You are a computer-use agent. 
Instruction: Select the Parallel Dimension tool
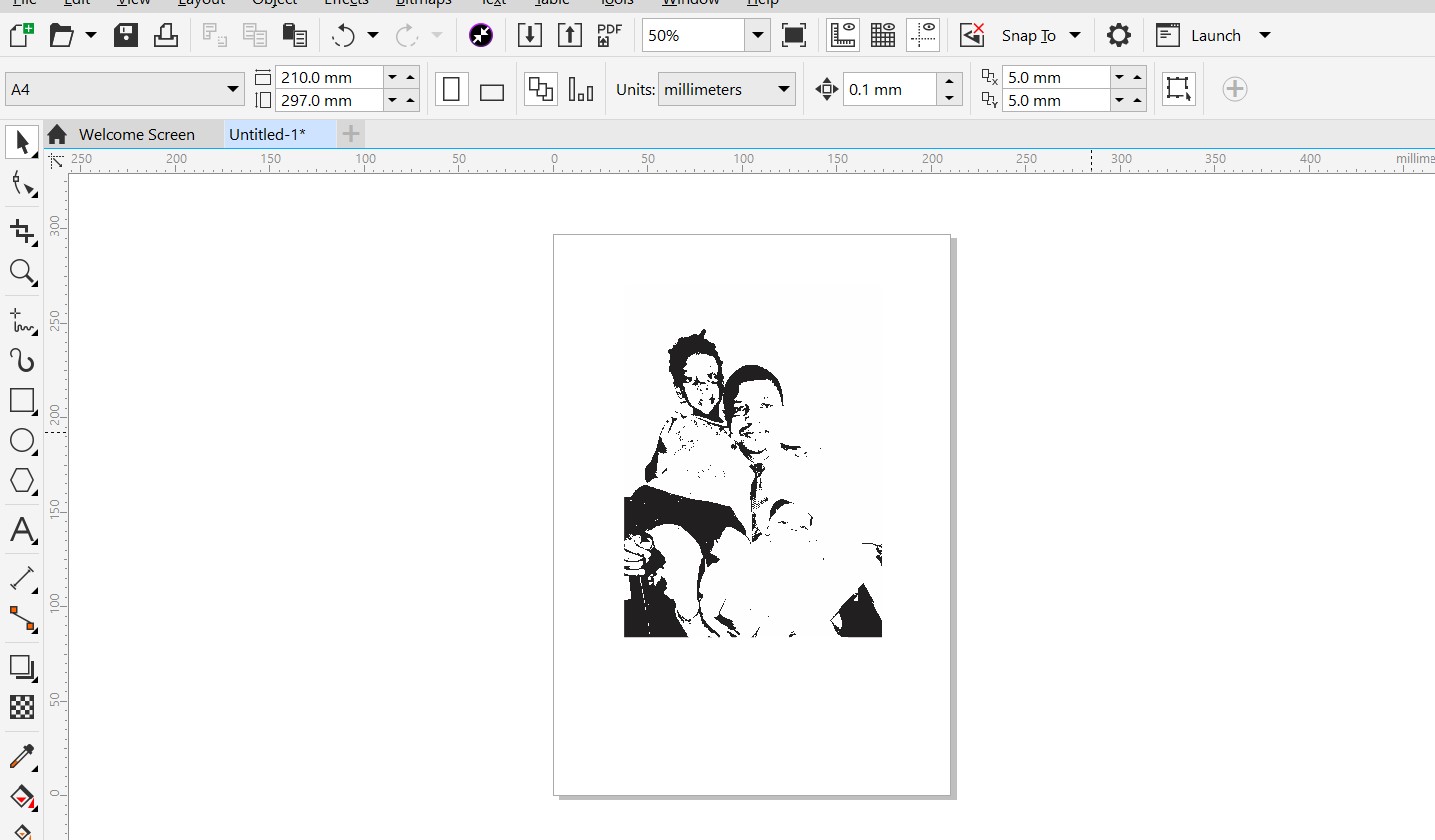[22, 578]
